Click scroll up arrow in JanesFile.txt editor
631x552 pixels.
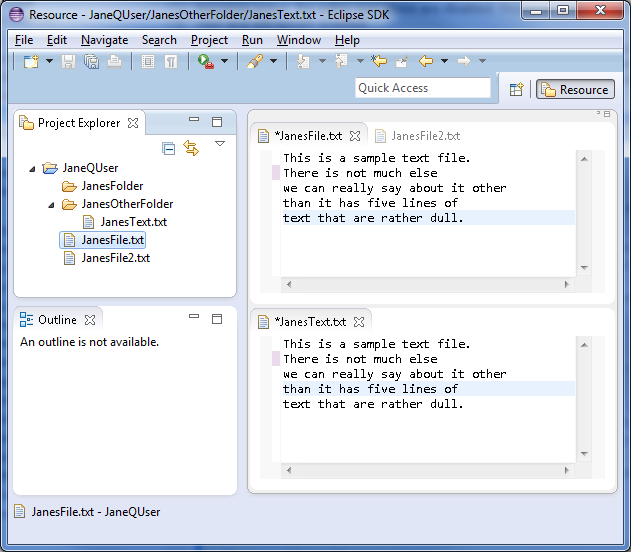(x=584, y=159)
